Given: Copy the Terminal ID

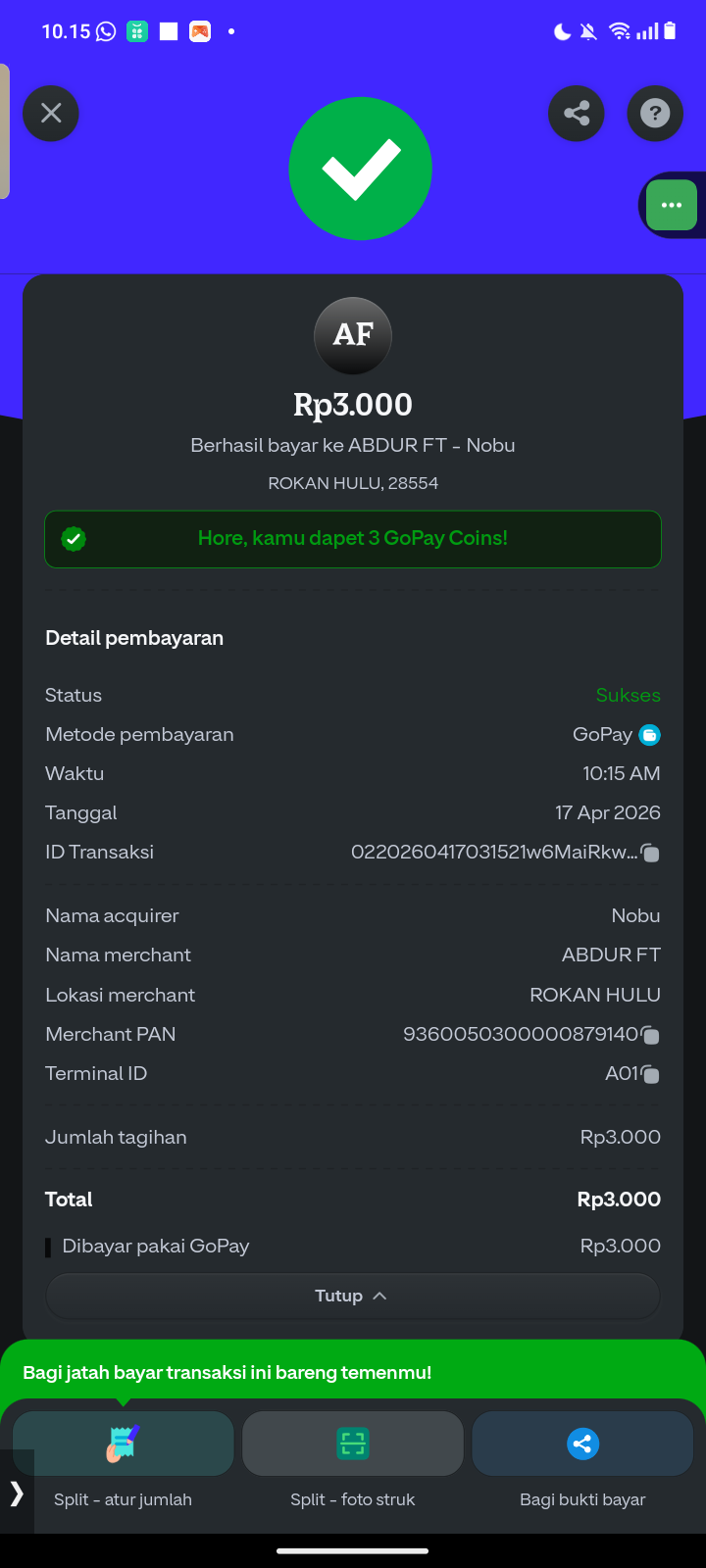Looking at the screenshot, I should [651, 1074].
